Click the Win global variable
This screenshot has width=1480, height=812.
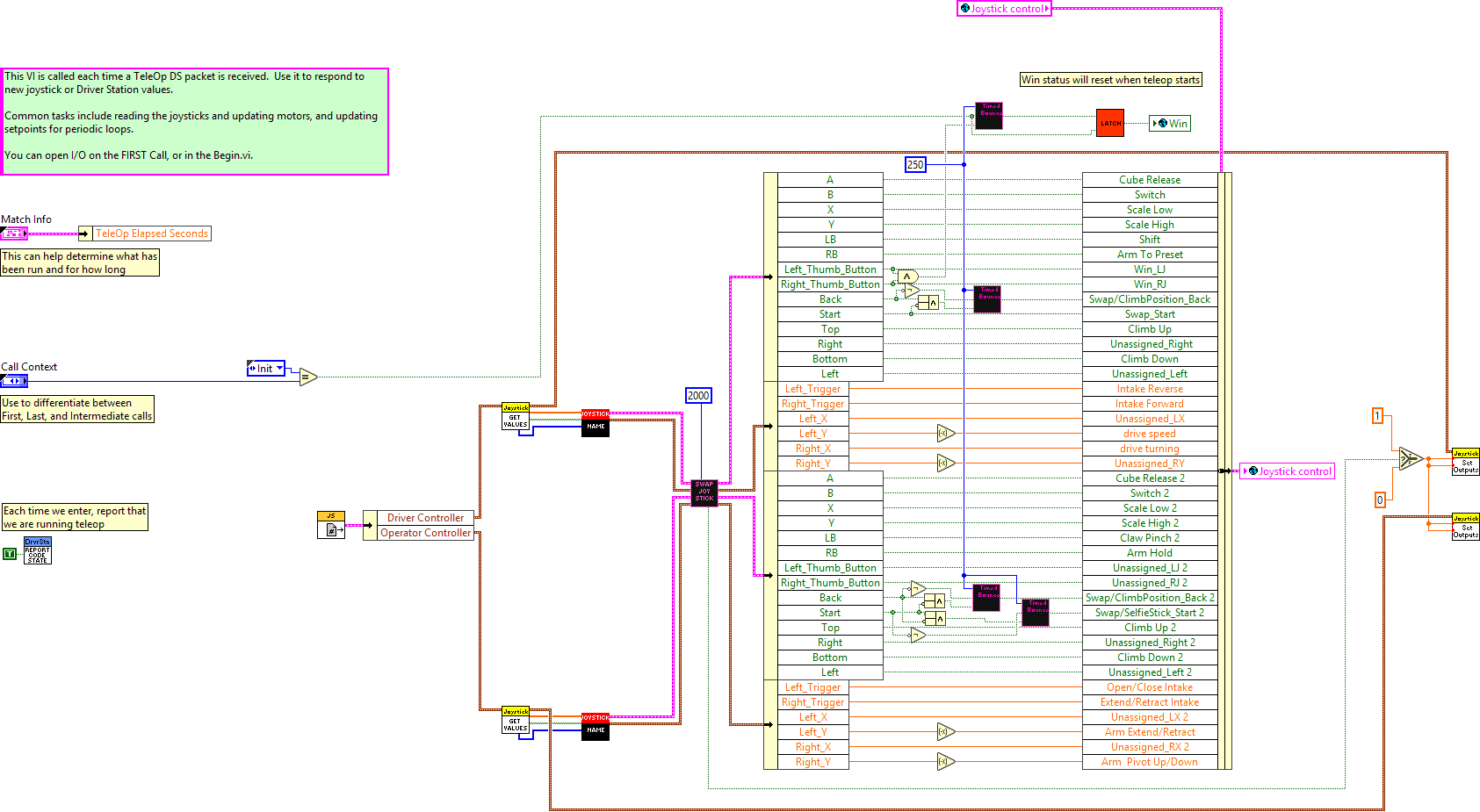[x=1171, y=124]
